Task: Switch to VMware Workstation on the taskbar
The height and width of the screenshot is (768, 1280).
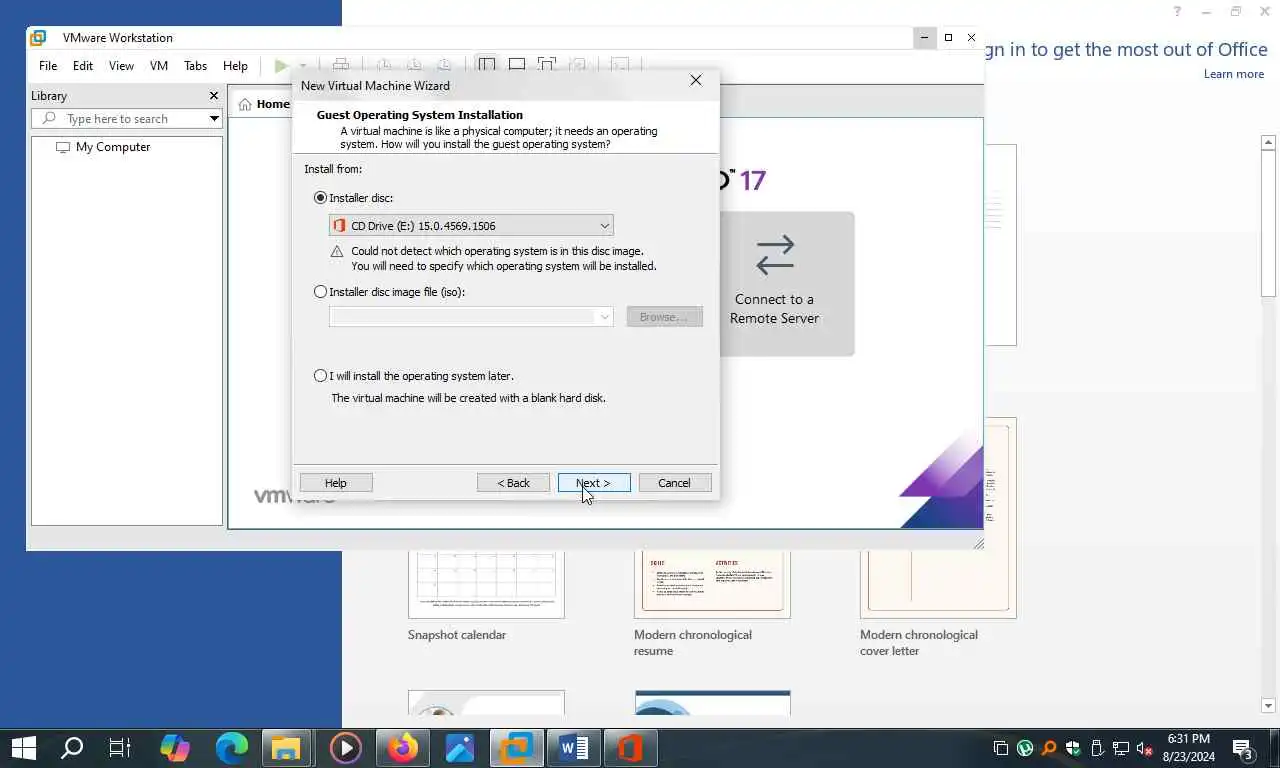Action: [517, 748]
